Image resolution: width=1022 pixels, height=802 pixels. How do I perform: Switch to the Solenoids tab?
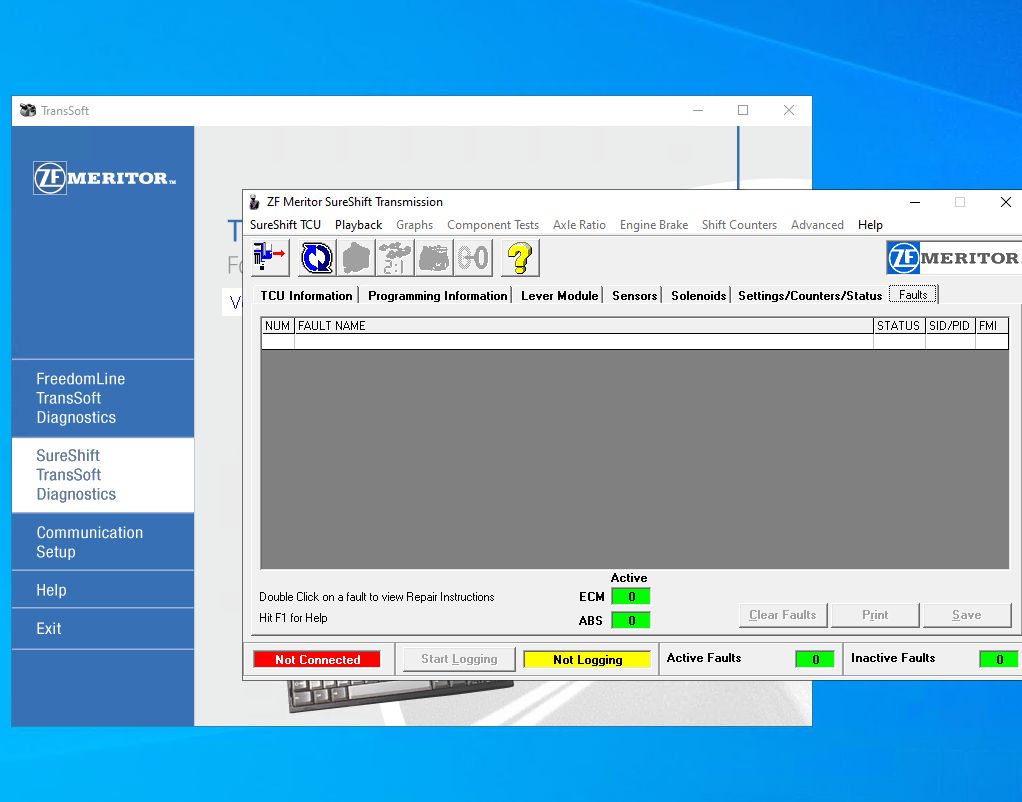tap(698, 295)
